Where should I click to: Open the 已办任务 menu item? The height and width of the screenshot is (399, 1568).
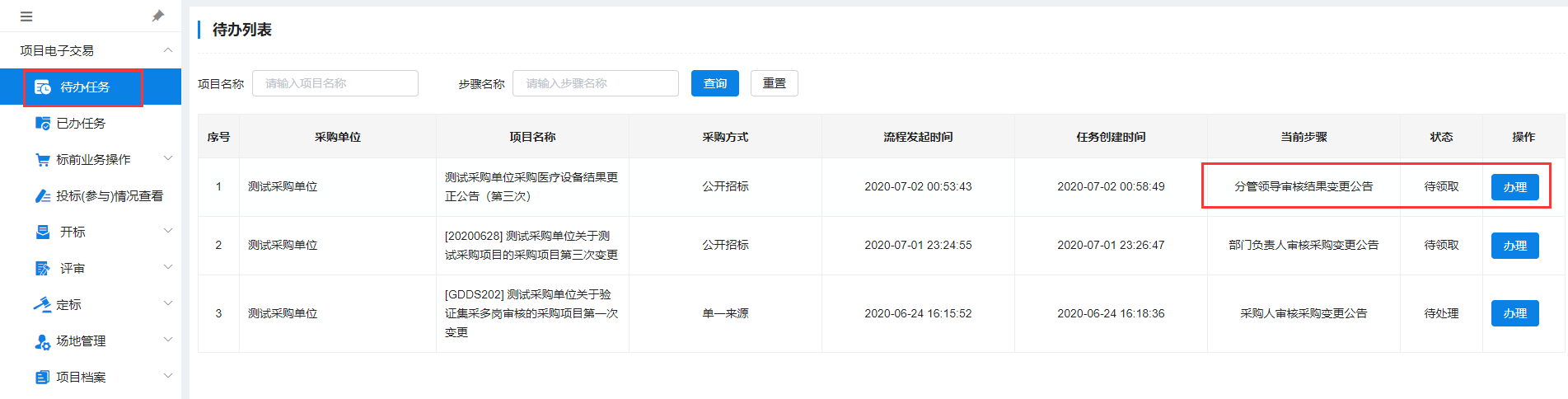(x=81, y=124)
